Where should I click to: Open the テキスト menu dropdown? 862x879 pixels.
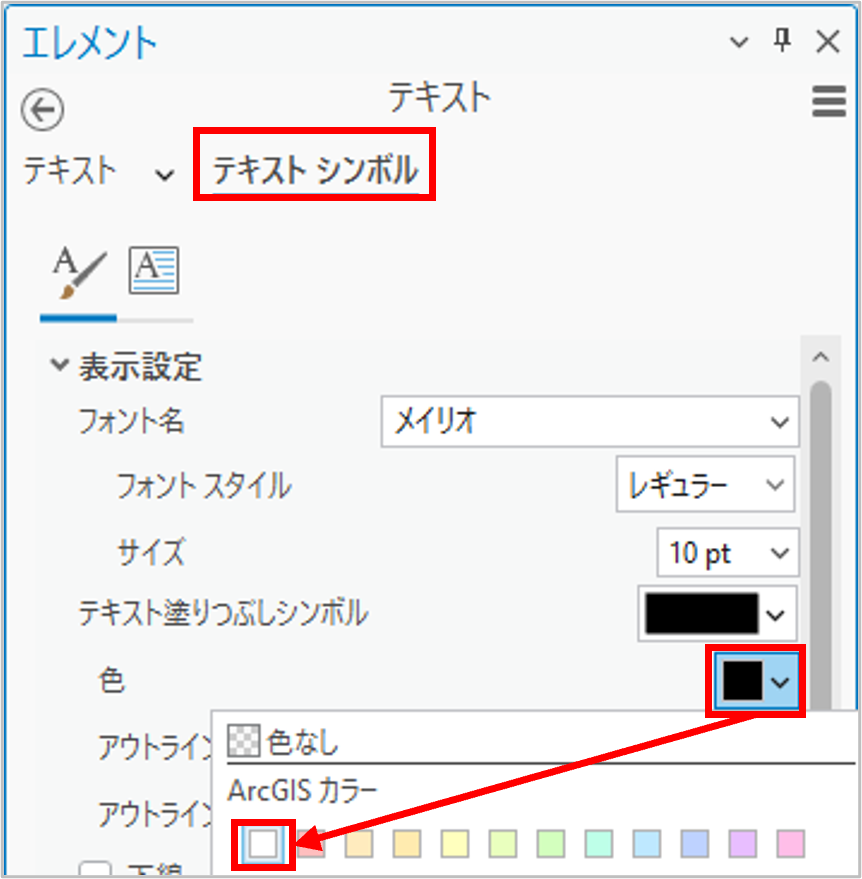point(98,172)
